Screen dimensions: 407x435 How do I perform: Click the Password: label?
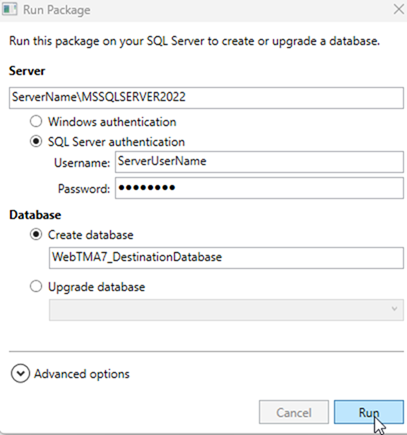point(84,189)
